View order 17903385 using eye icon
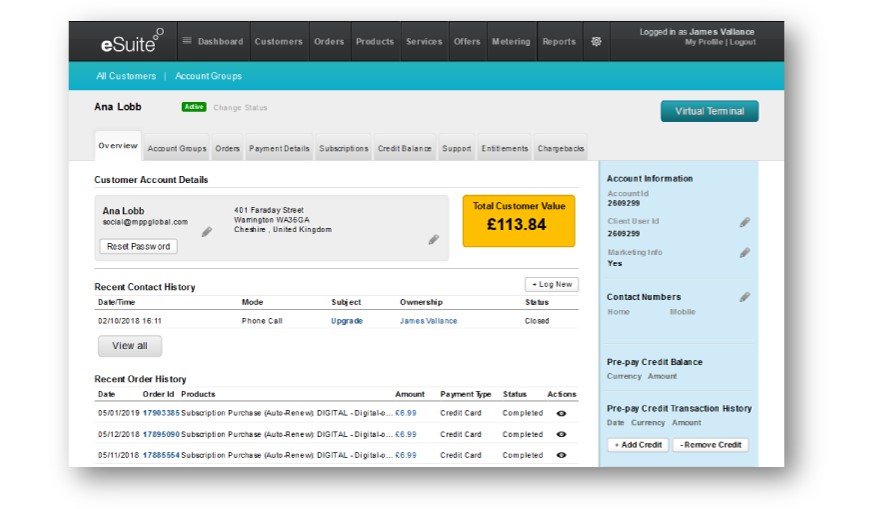This screenshot has height=509, width=874. pyautogui.click(x=561, y=413)
